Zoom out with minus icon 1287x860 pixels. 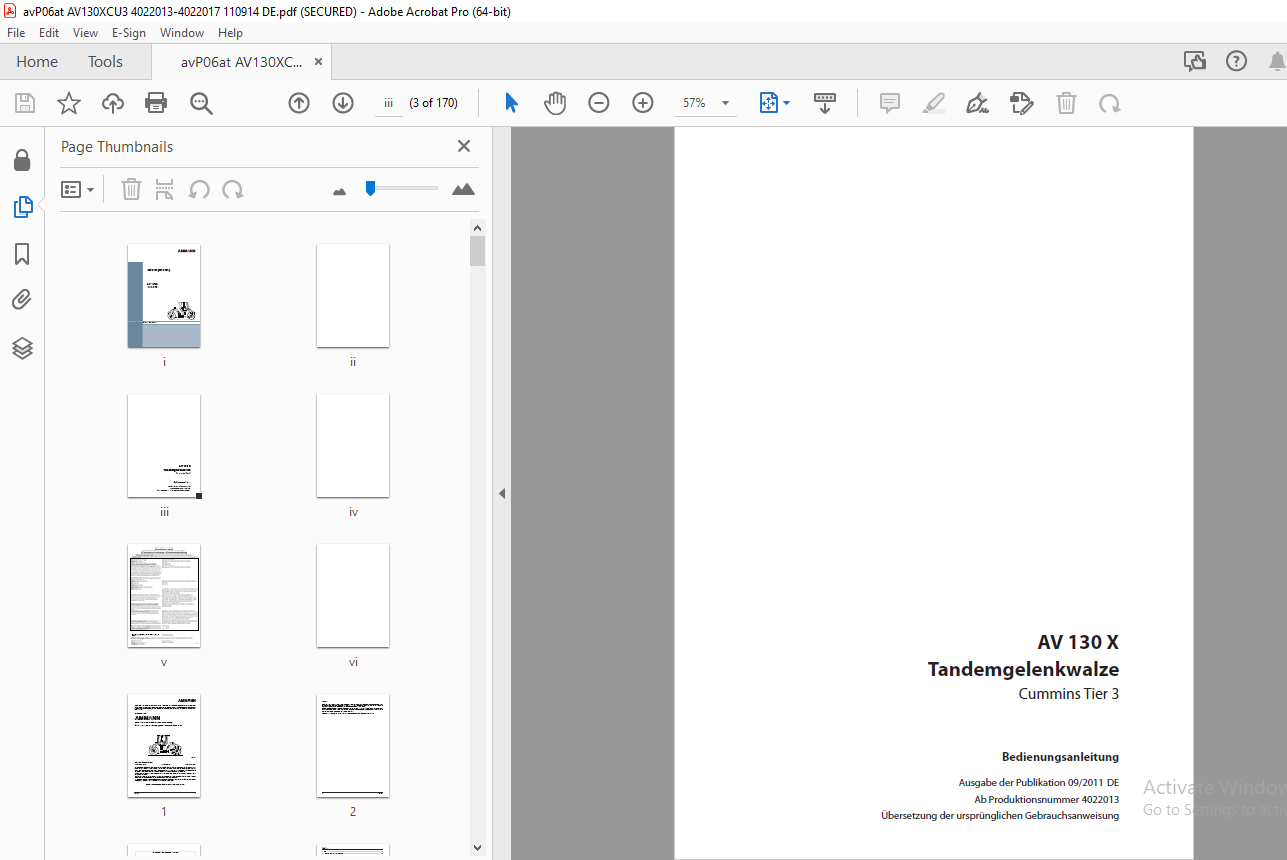(599, 103)
